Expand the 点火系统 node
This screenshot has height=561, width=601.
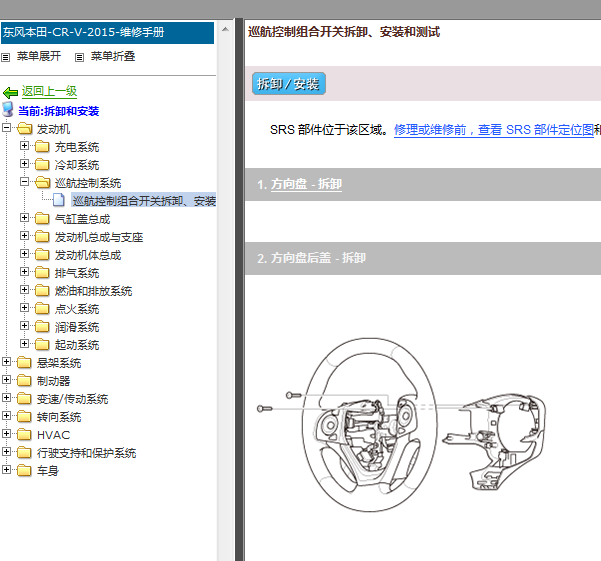pos(24,307)
